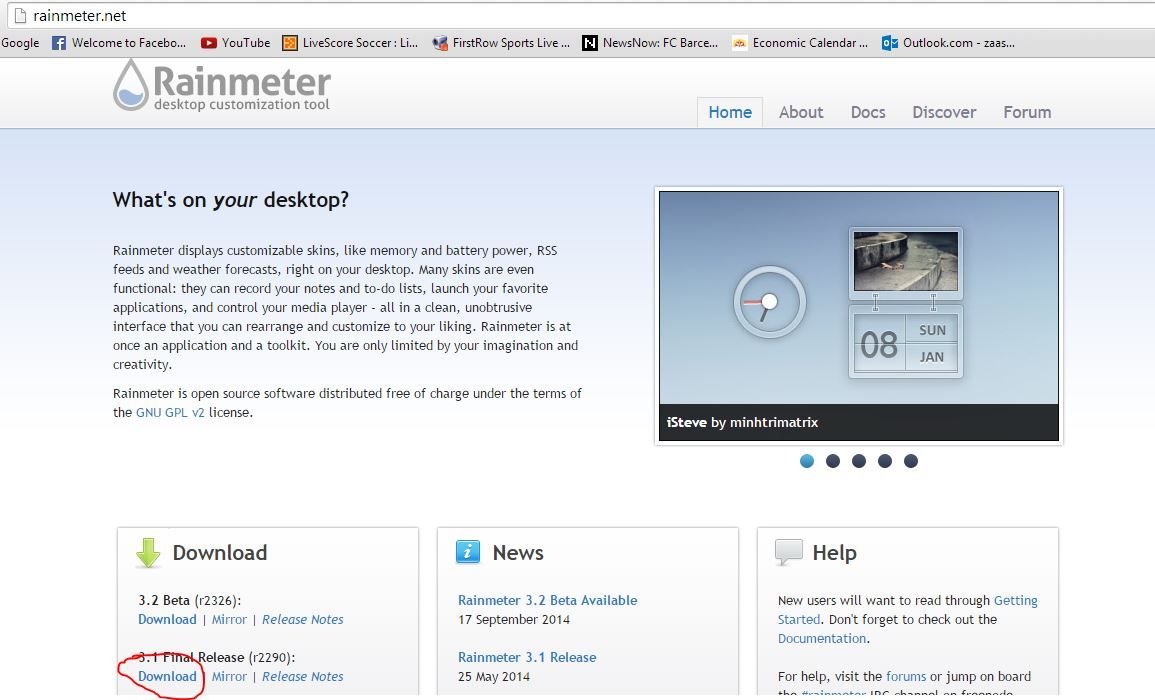This screenshot has height=700, width=1155.
Task: Switch to the About tab
Action: click(x=800, y=112)
